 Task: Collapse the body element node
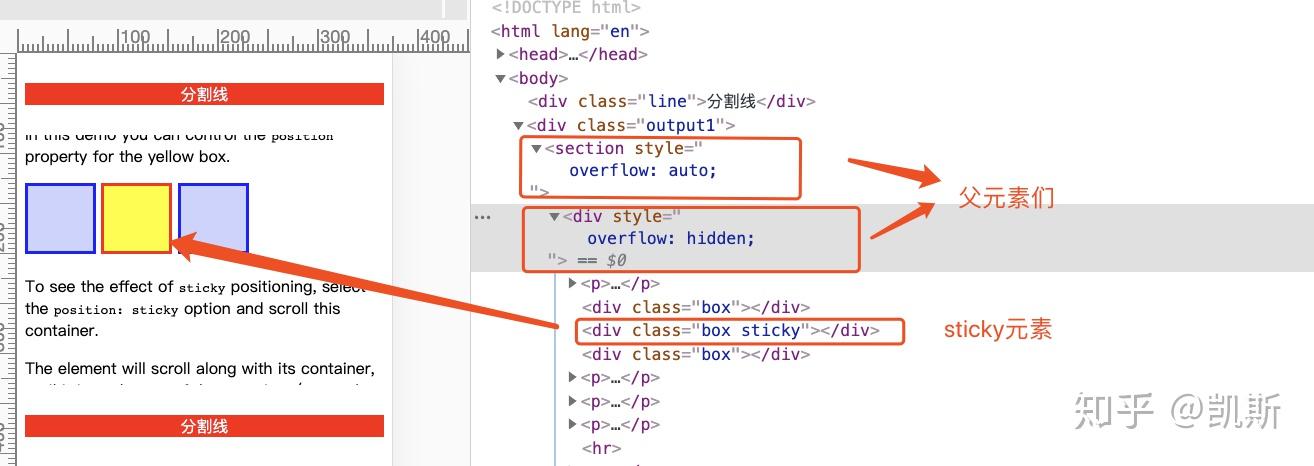(500, 78)
